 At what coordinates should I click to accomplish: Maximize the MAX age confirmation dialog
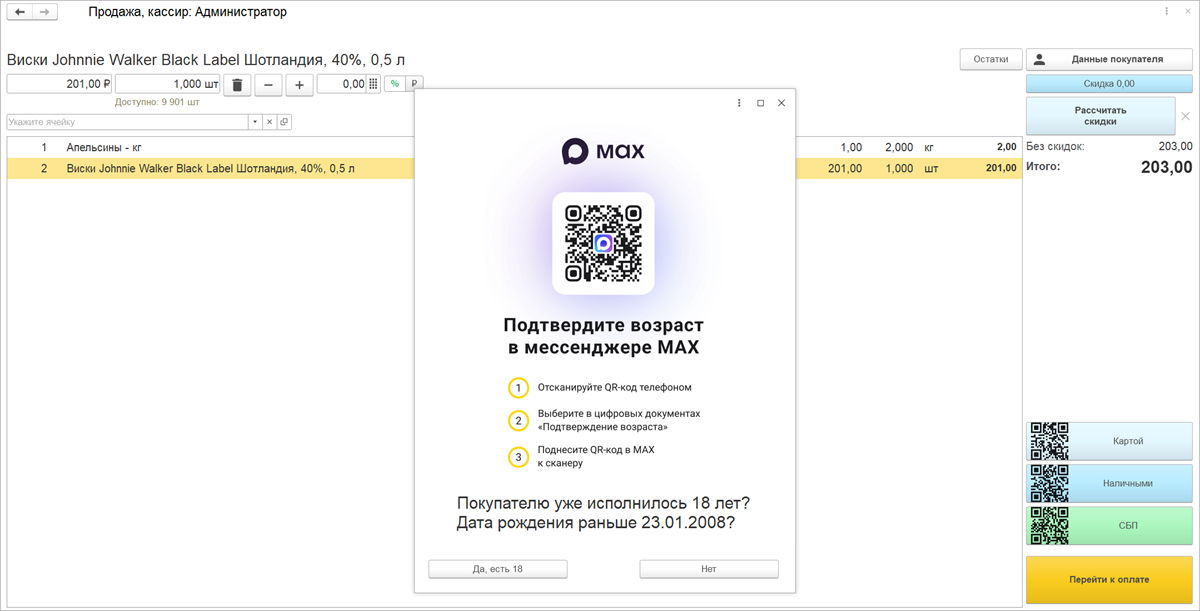(761, 103)
